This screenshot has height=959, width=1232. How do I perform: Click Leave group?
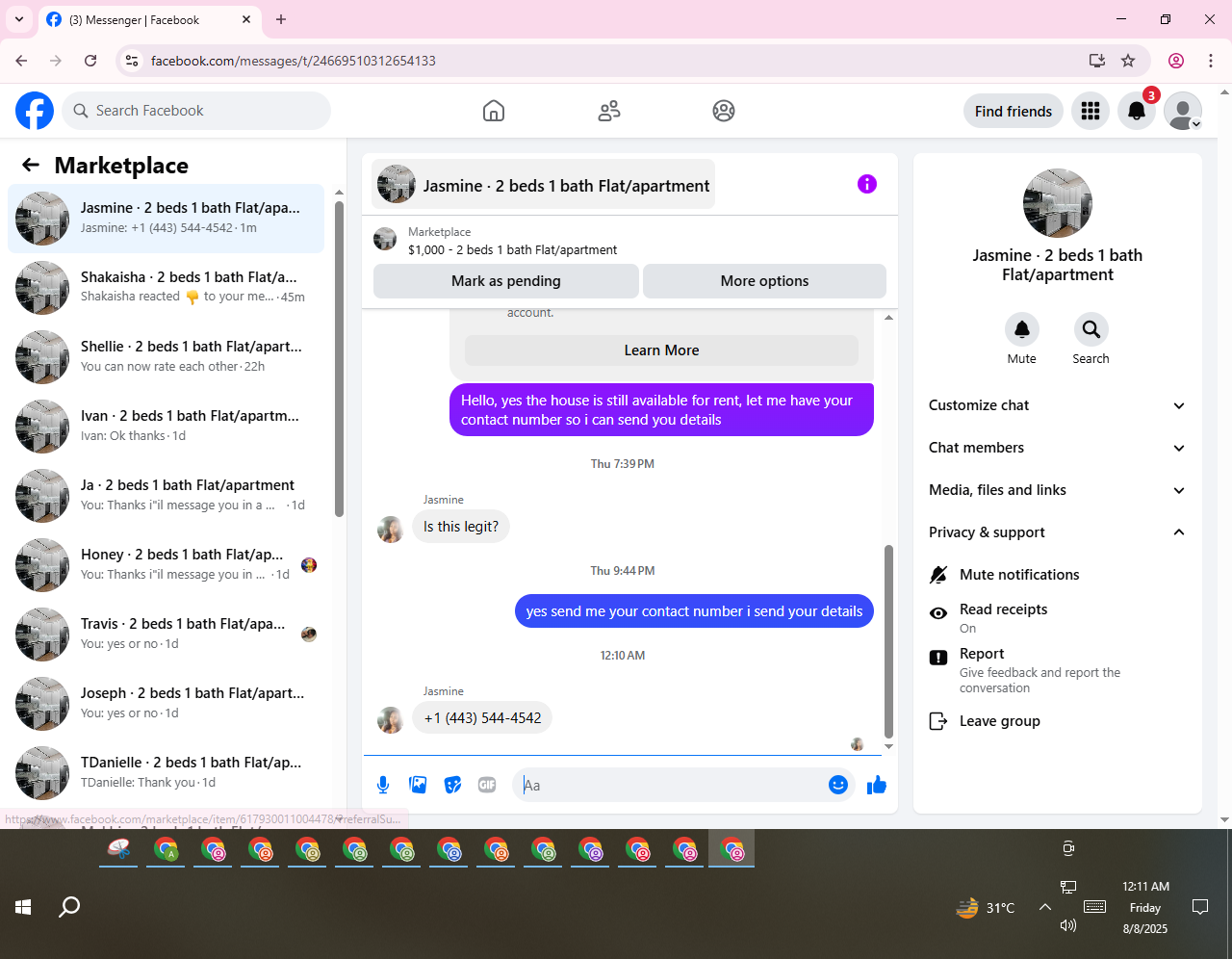[x=1058, y=721]
